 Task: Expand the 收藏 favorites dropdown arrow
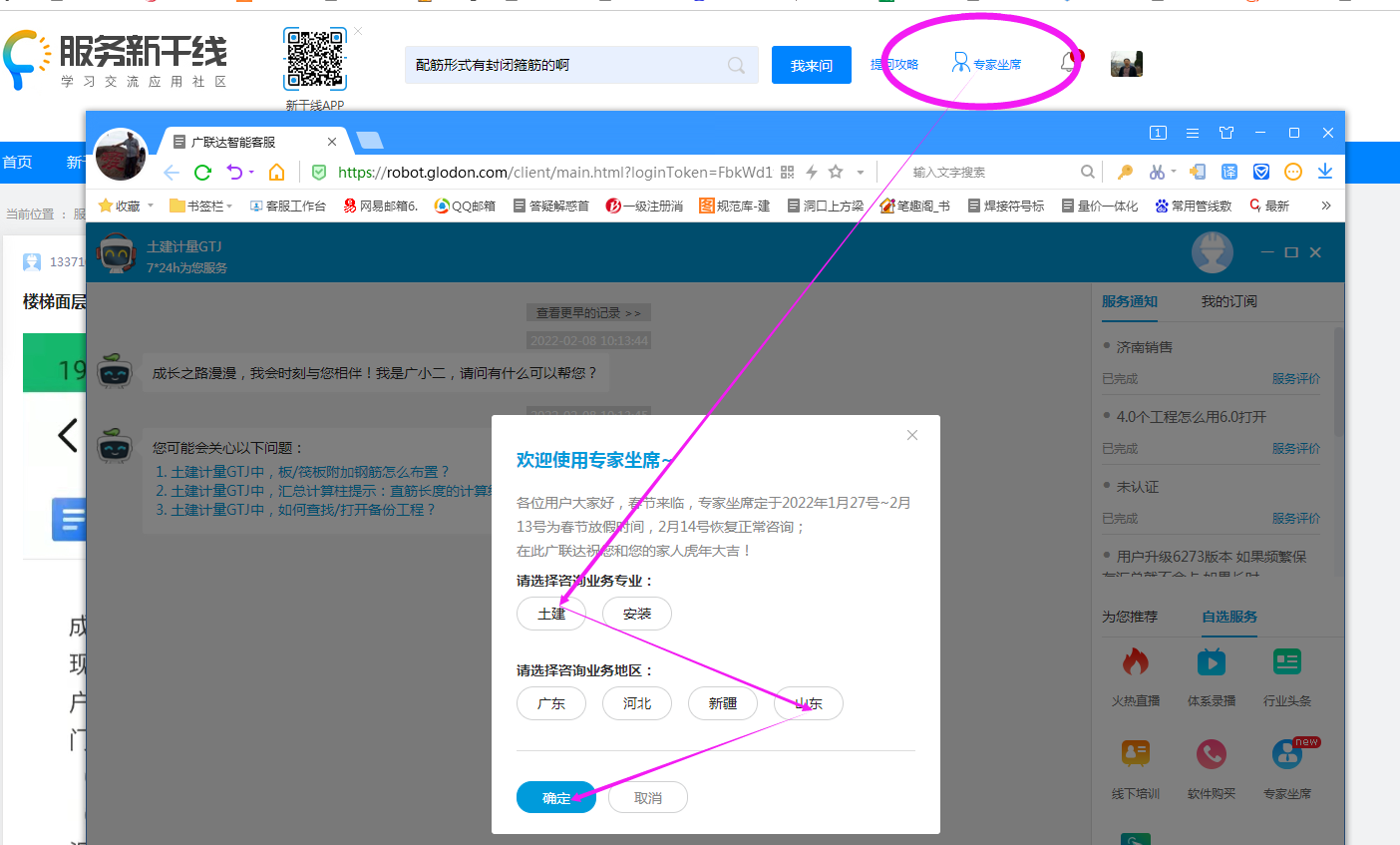click(x=151, y=206)
